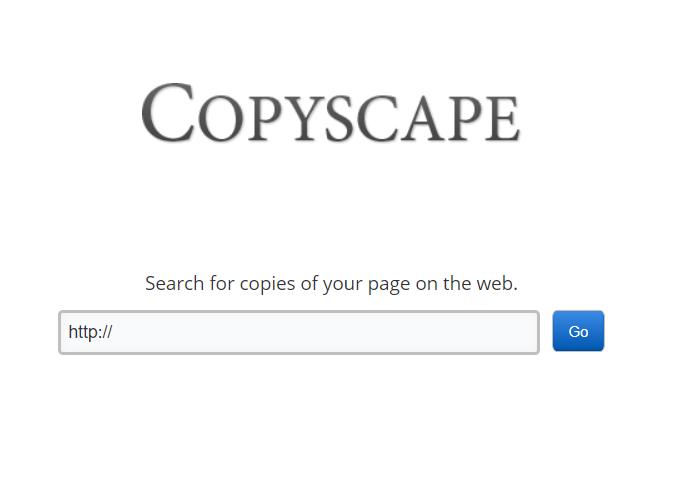The image size is (680, 496).
Task: Place cursor after 'http://' text
Action: 114,333
